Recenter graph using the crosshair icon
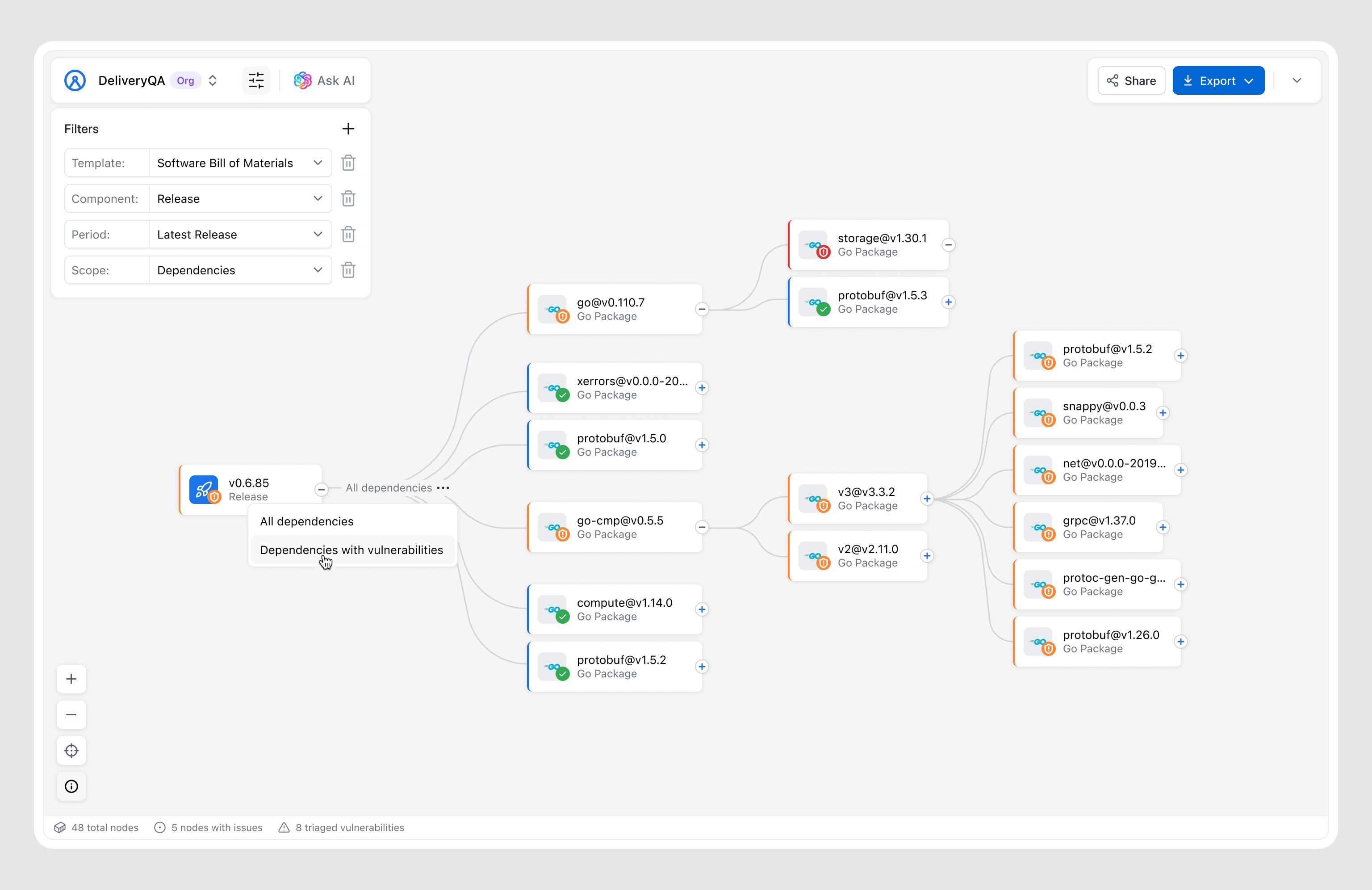Image resolution: width=1372 pixels, height=890 pixels. pyautogui.click(x=71, y=751)
